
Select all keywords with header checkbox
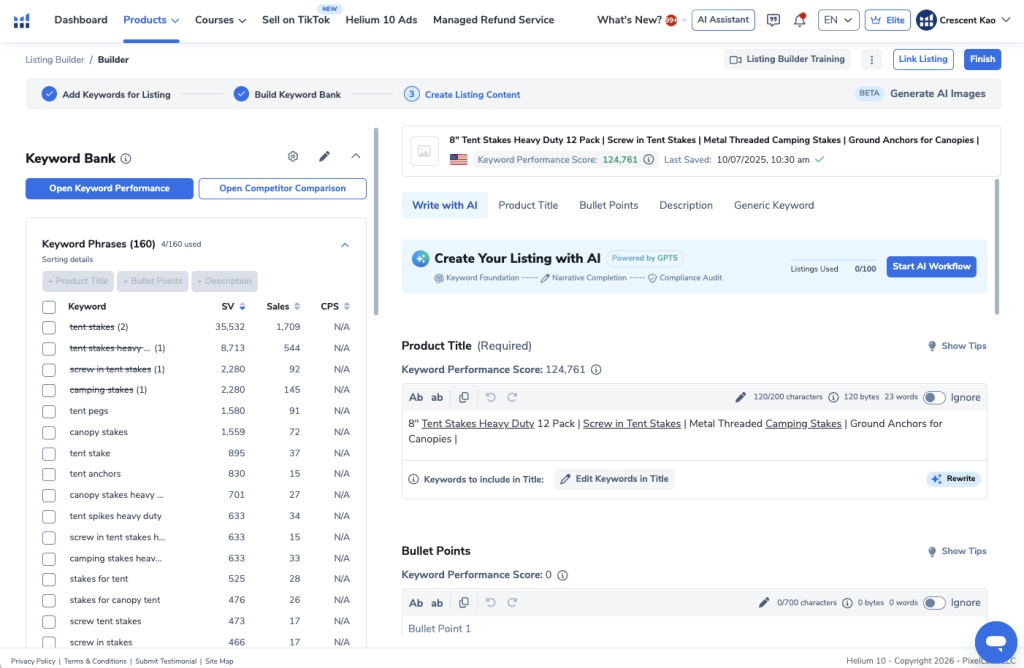49,307
